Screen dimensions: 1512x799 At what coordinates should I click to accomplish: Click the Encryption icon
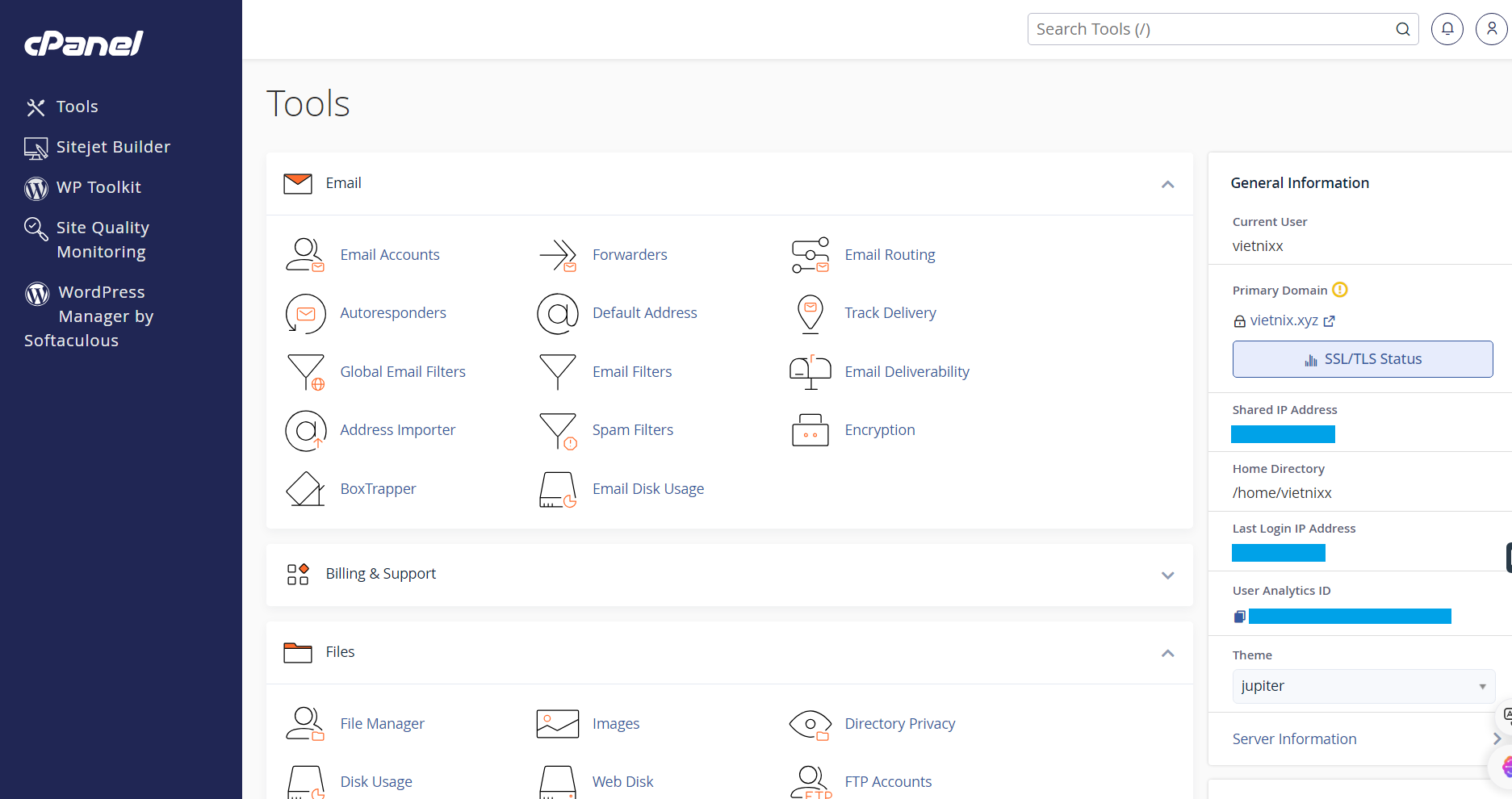pyautogui.click(x=810, y=430)
